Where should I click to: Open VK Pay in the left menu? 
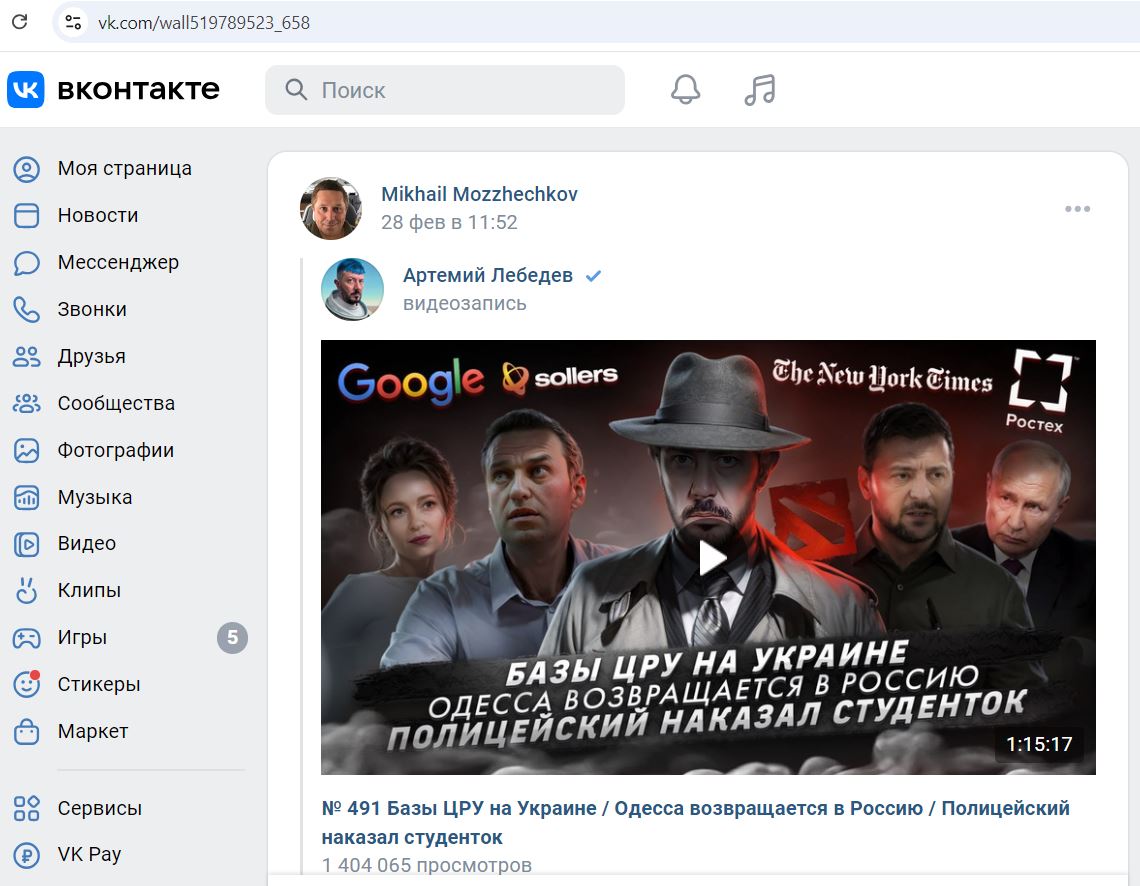click(89, 855)
